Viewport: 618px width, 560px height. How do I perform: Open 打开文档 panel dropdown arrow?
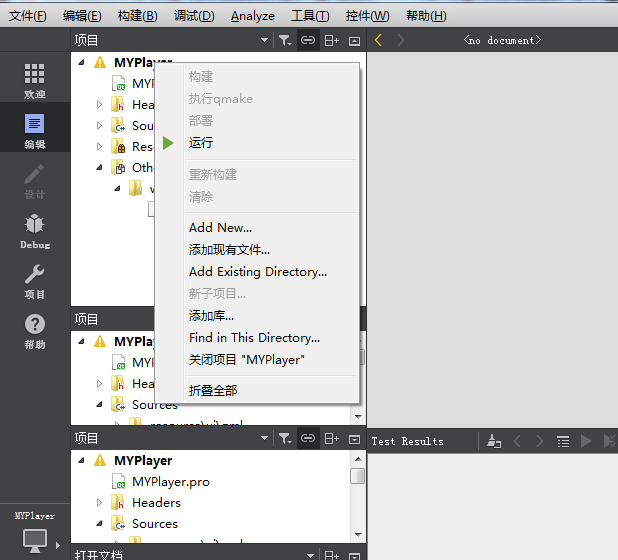(x=310, y=555)
